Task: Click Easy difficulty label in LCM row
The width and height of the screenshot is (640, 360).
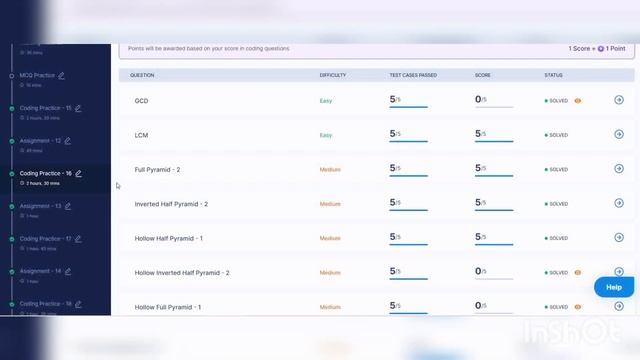Action: pyautogui.click(x=326, y=135)
